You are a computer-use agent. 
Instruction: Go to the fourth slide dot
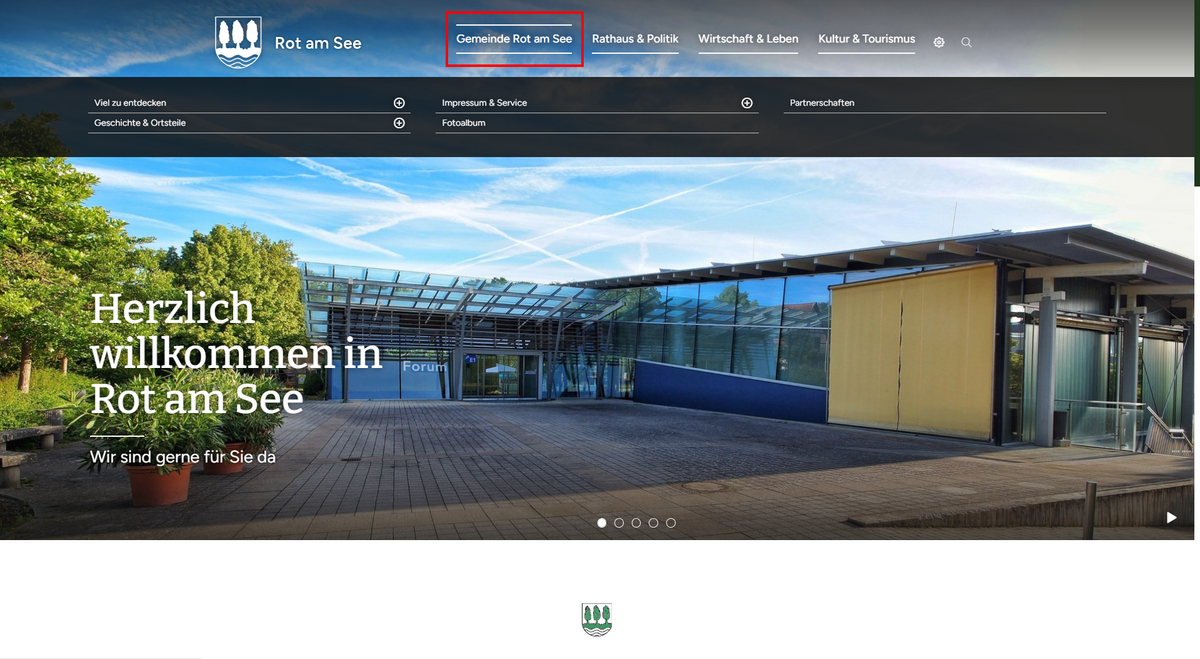653,523
